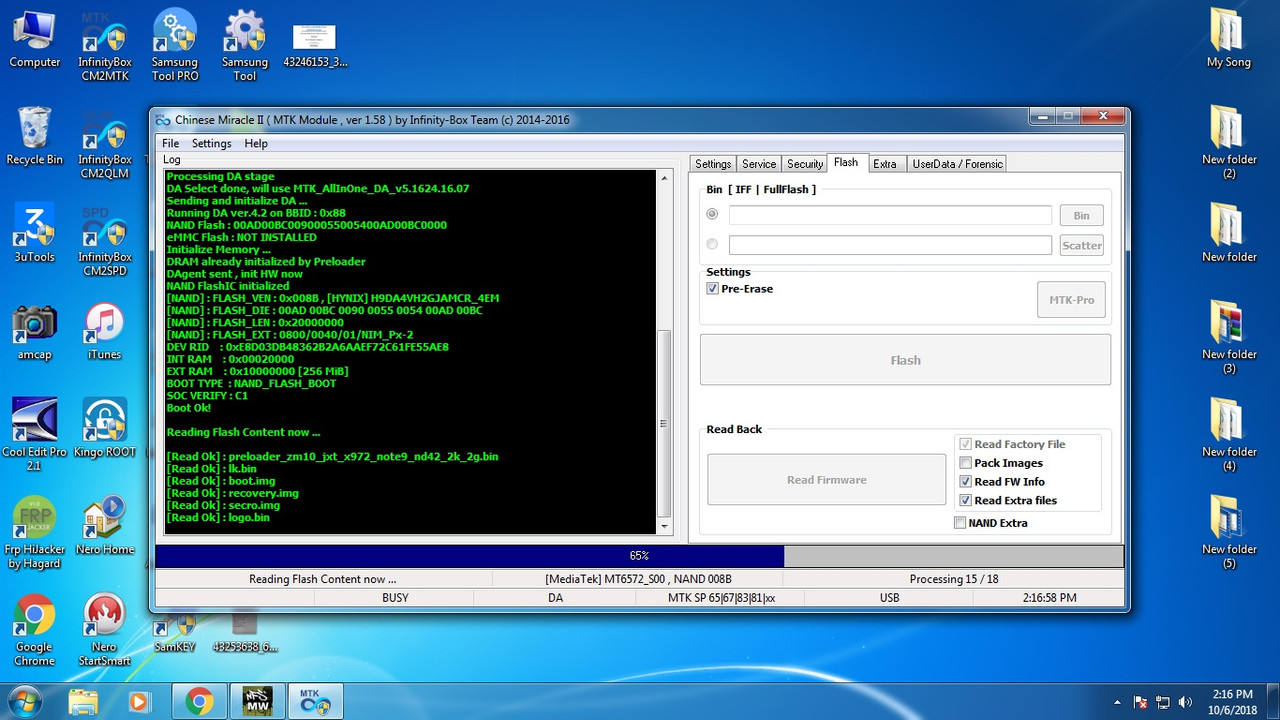The height and width of the screenshot is (720, 1280).
Task: Switch to MTK tool in the taskbar
Action: point(316,702)
